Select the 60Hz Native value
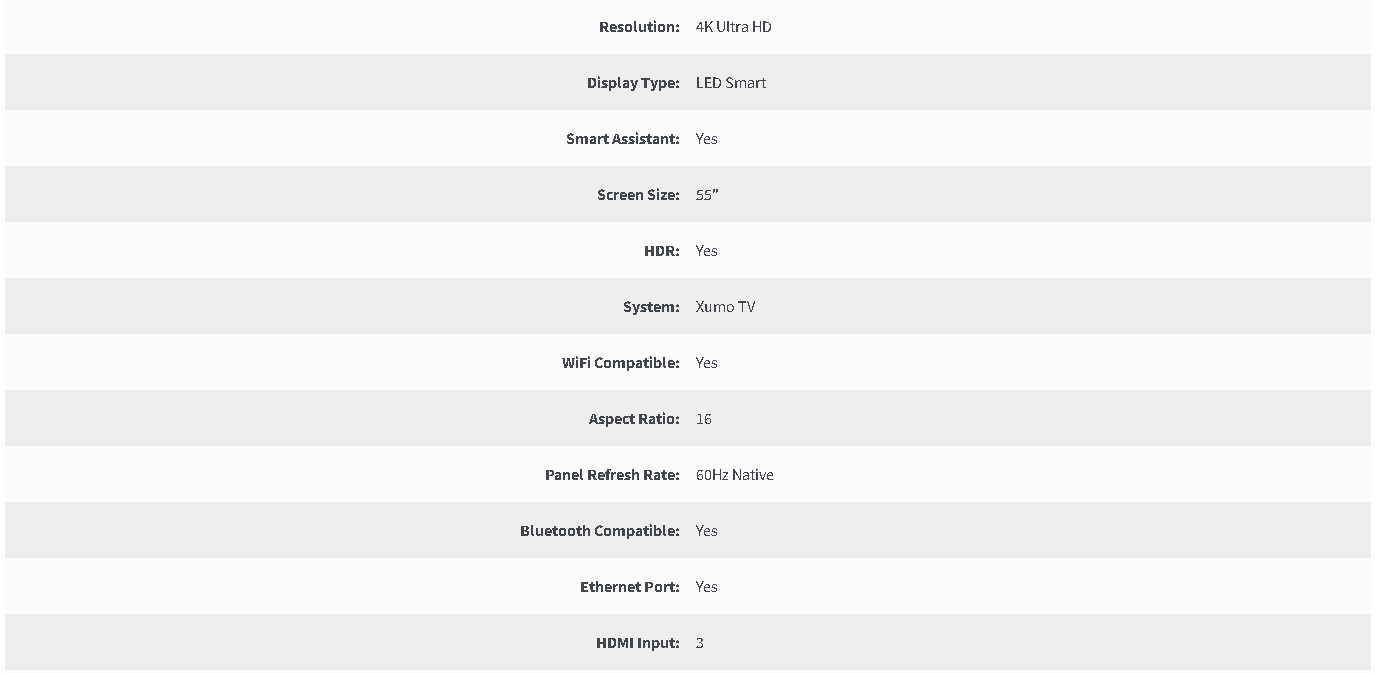The height and width of the screenshot is (673, 1381). coord(735,475)
